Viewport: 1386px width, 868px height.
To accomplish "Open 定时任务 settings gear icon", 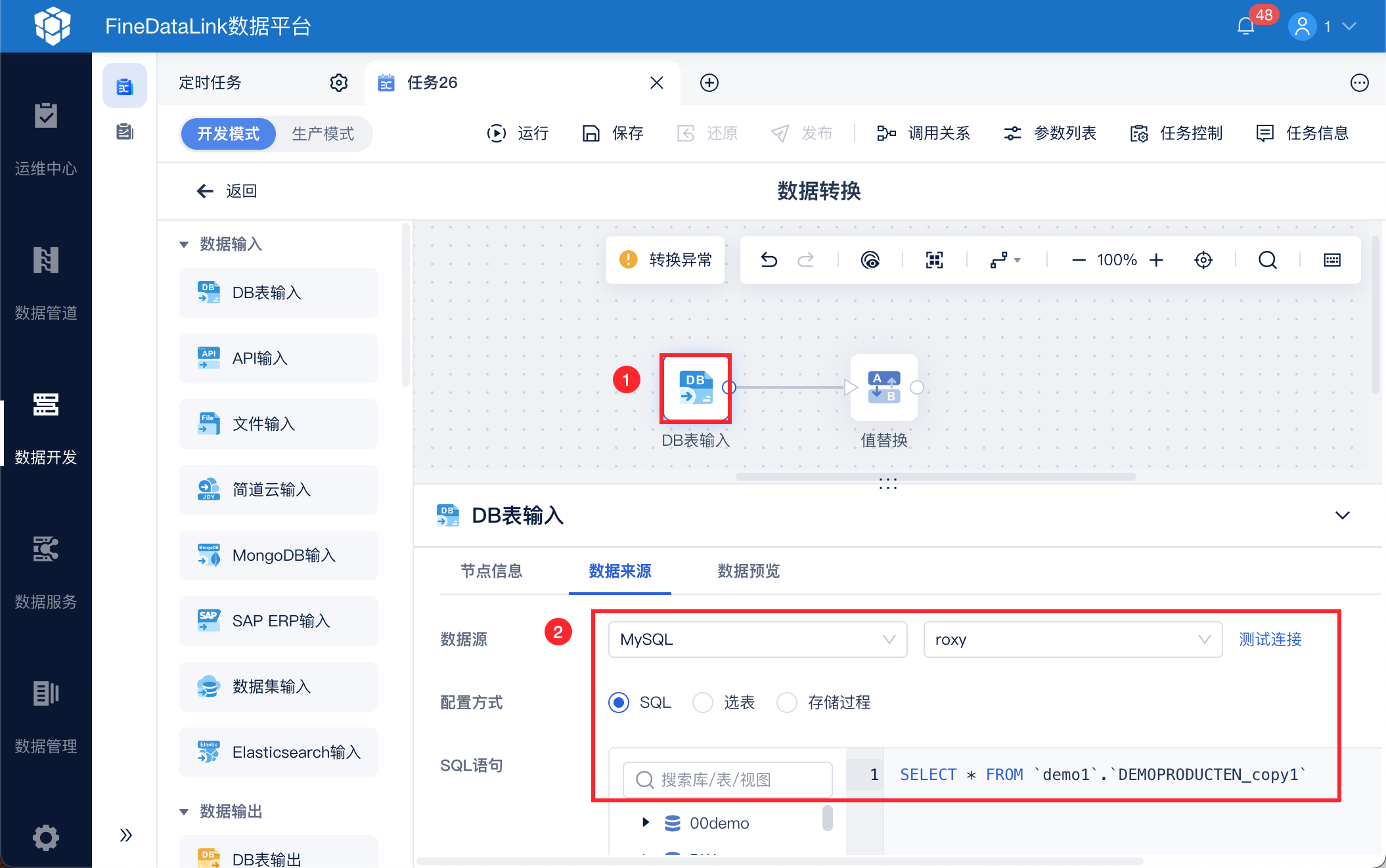I will [338, 83].
